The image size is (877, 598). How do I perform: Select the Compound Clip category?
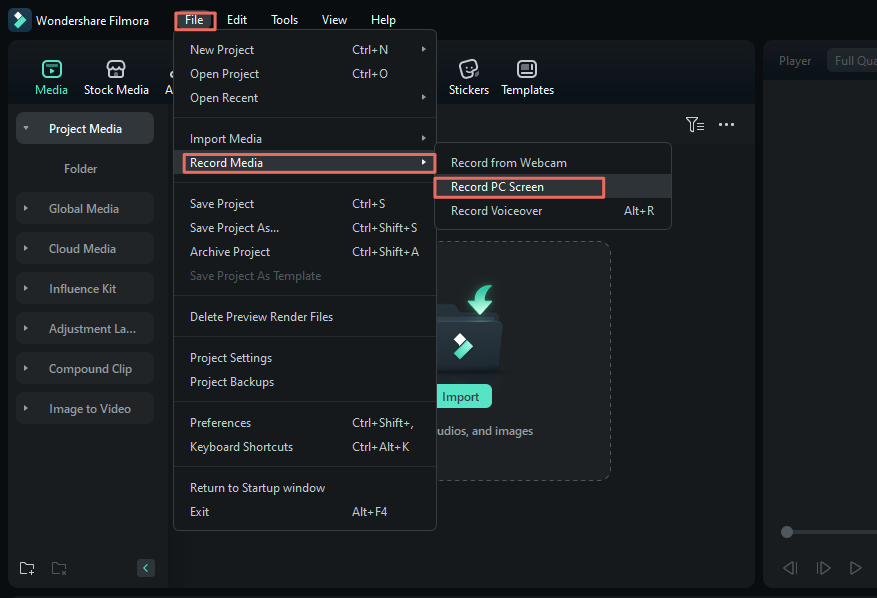85,368
